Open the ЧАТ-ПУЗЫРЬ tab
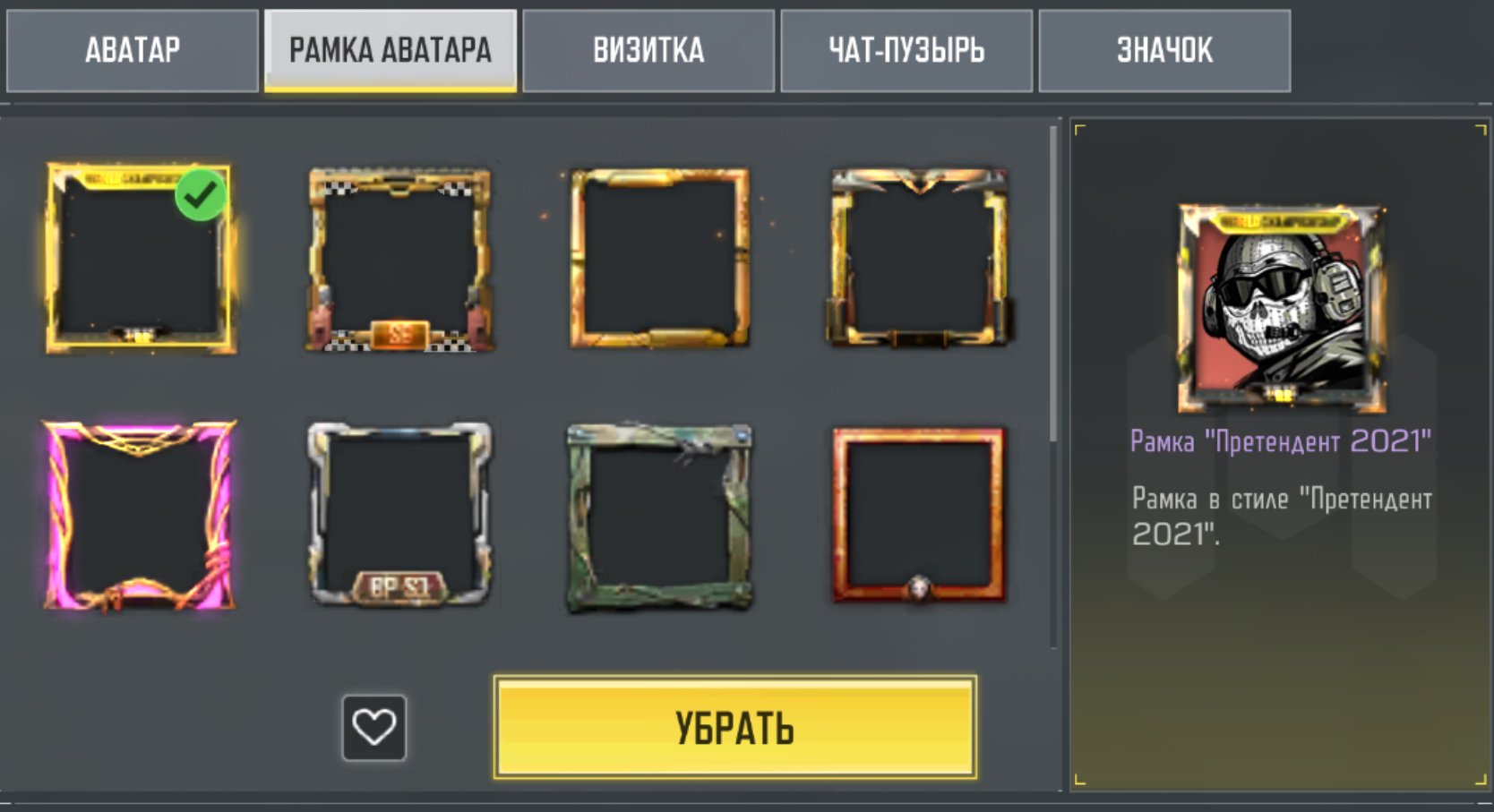Screen dimensions: 1494x812 point(906,50)
